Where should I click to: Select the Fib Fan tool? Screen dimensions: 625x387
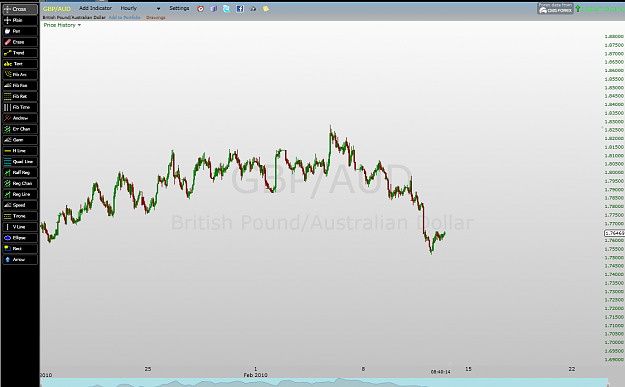pos(20,85)
